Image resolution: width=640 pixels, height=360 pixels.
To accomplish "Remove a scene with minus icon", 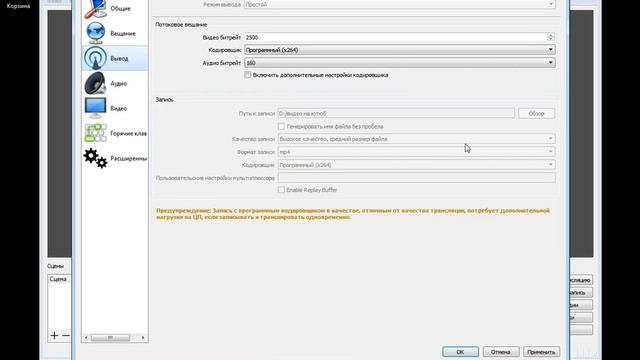I will tap(66, 336).
